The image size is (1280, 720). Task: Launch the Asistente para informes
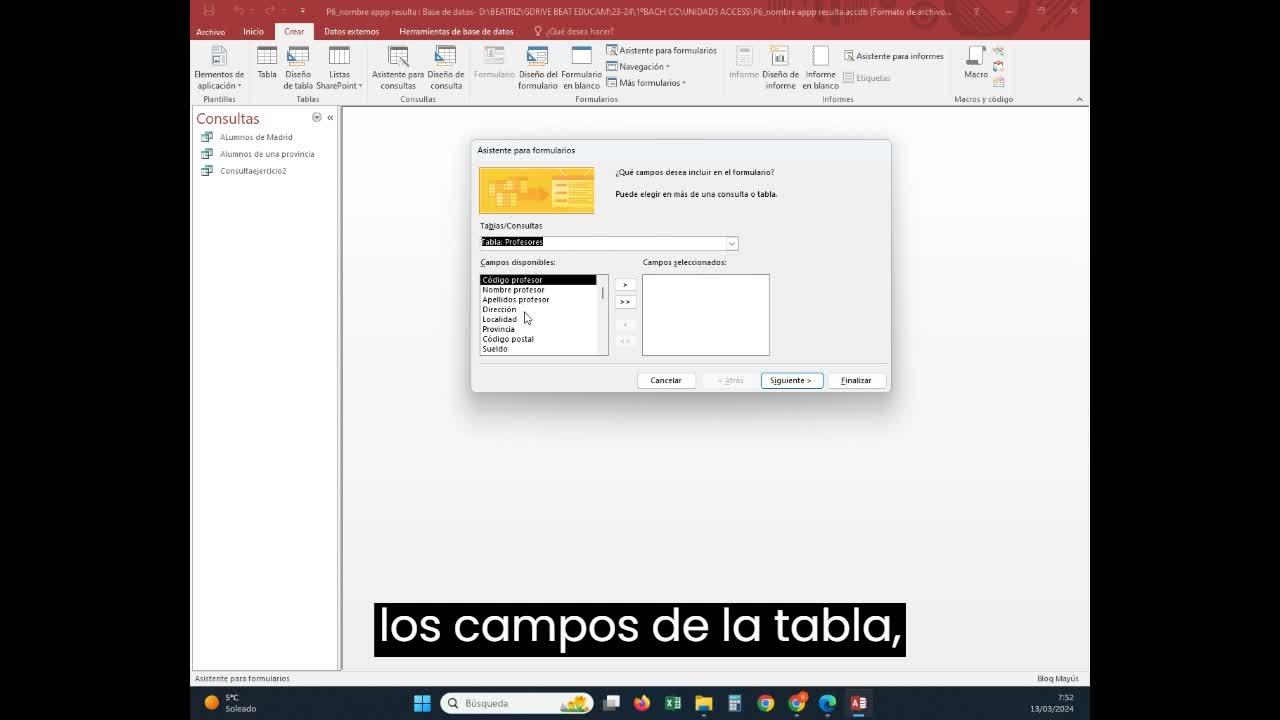(x=893, y=56)
